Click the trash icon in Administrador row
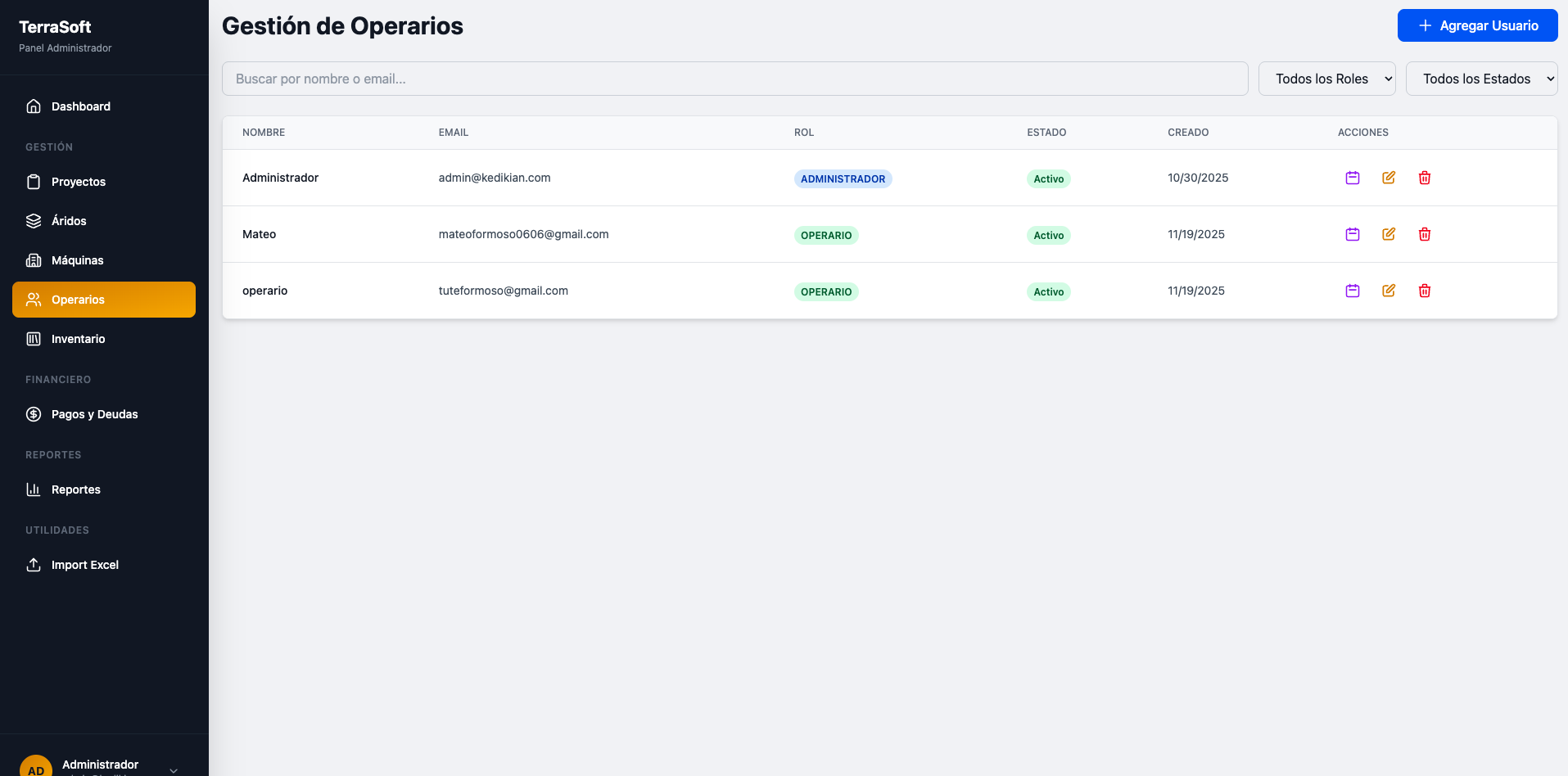This screenshot has height=776, width=1568. 1424,178
